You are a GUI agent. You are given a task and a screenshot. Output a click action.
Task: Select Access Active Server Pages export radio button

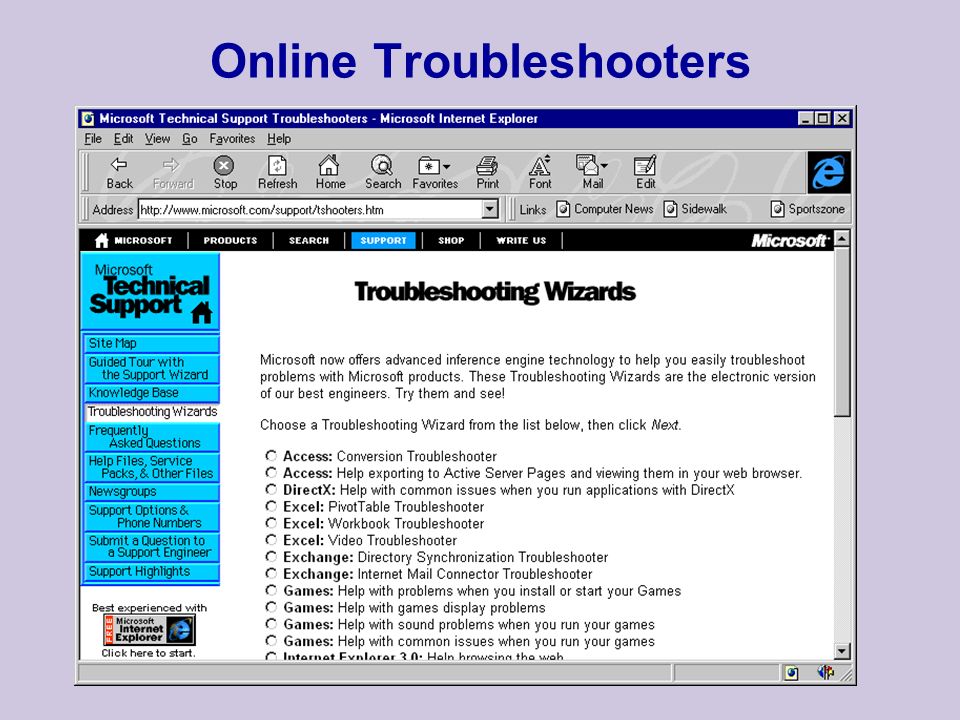click(271, 472)
